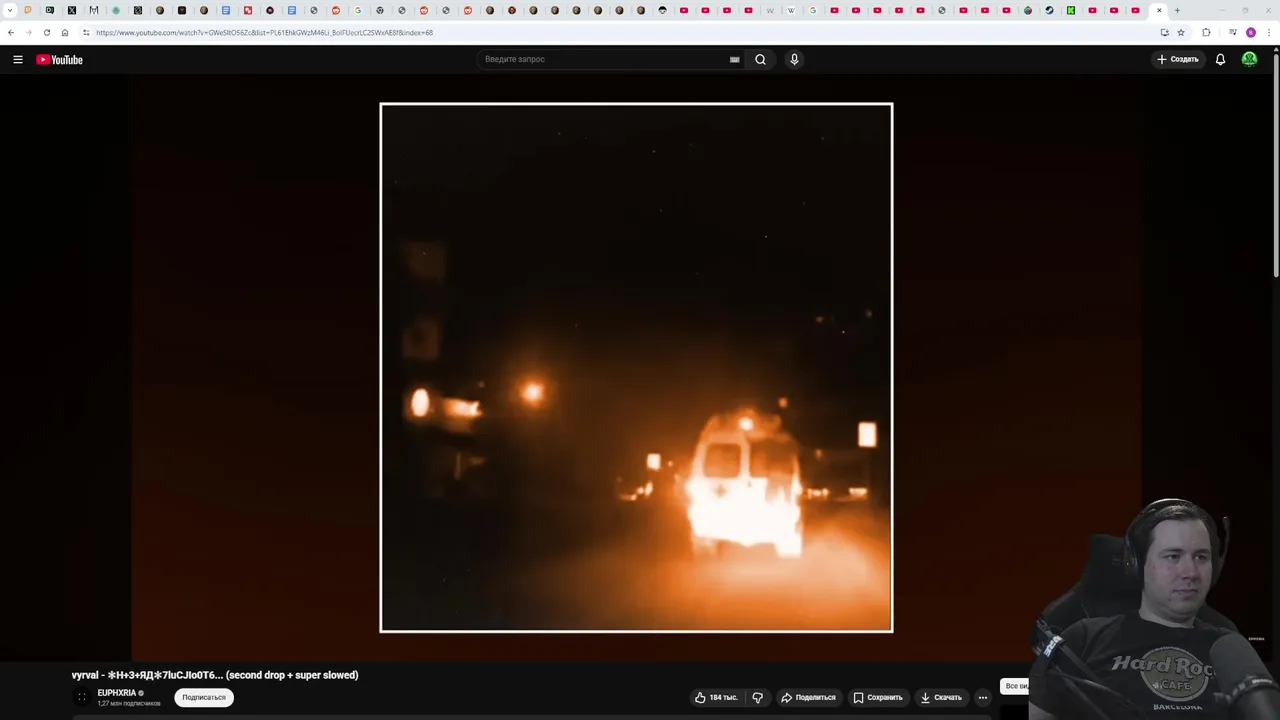Open the media controls icon in Chrome toolbar
This screenshot has width=1280, height=720.
pyautogui.click(x=1233, y=33)
